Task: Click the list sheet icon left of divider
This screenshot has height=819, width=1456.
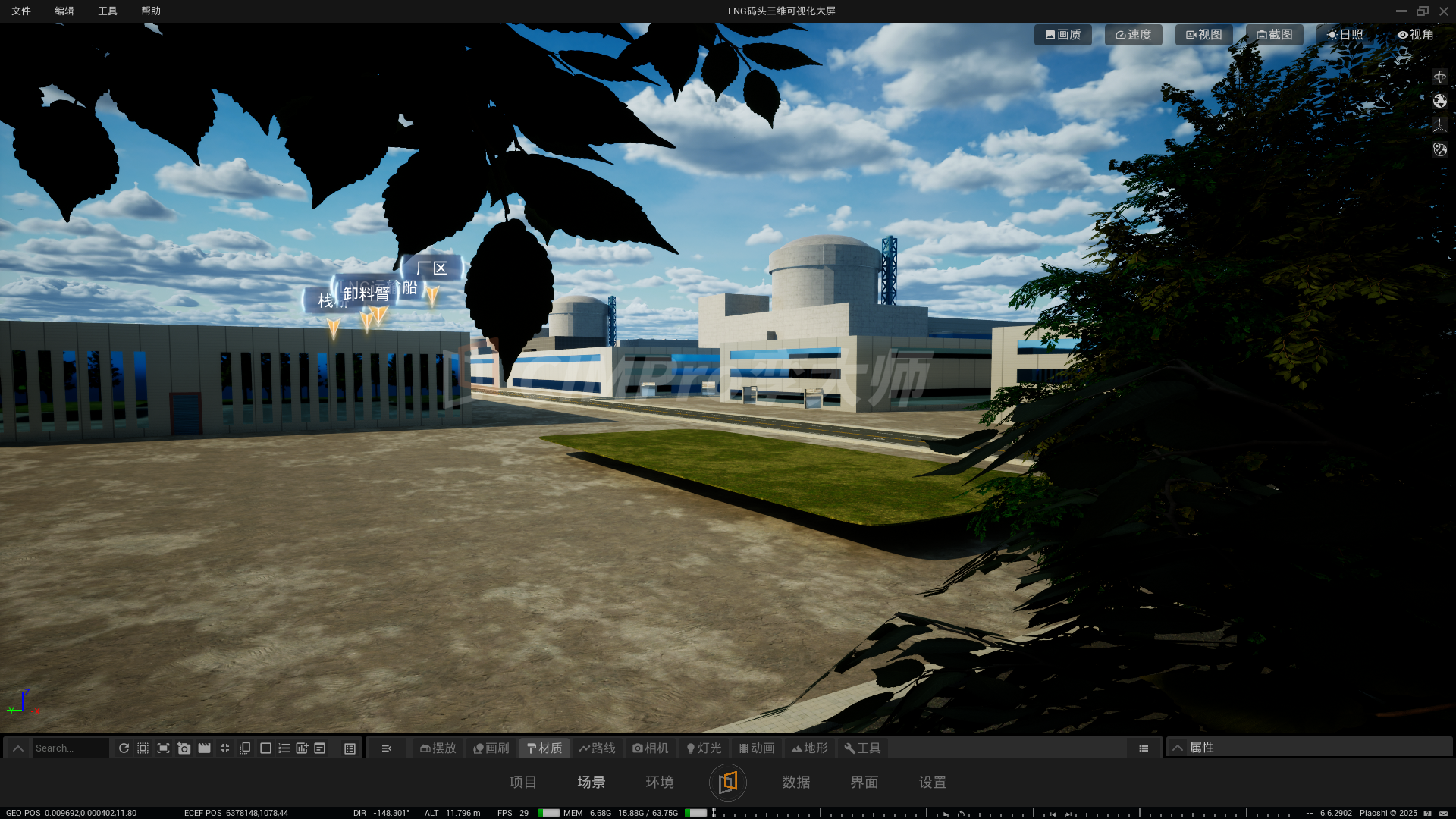Action: tap(350, 748)
